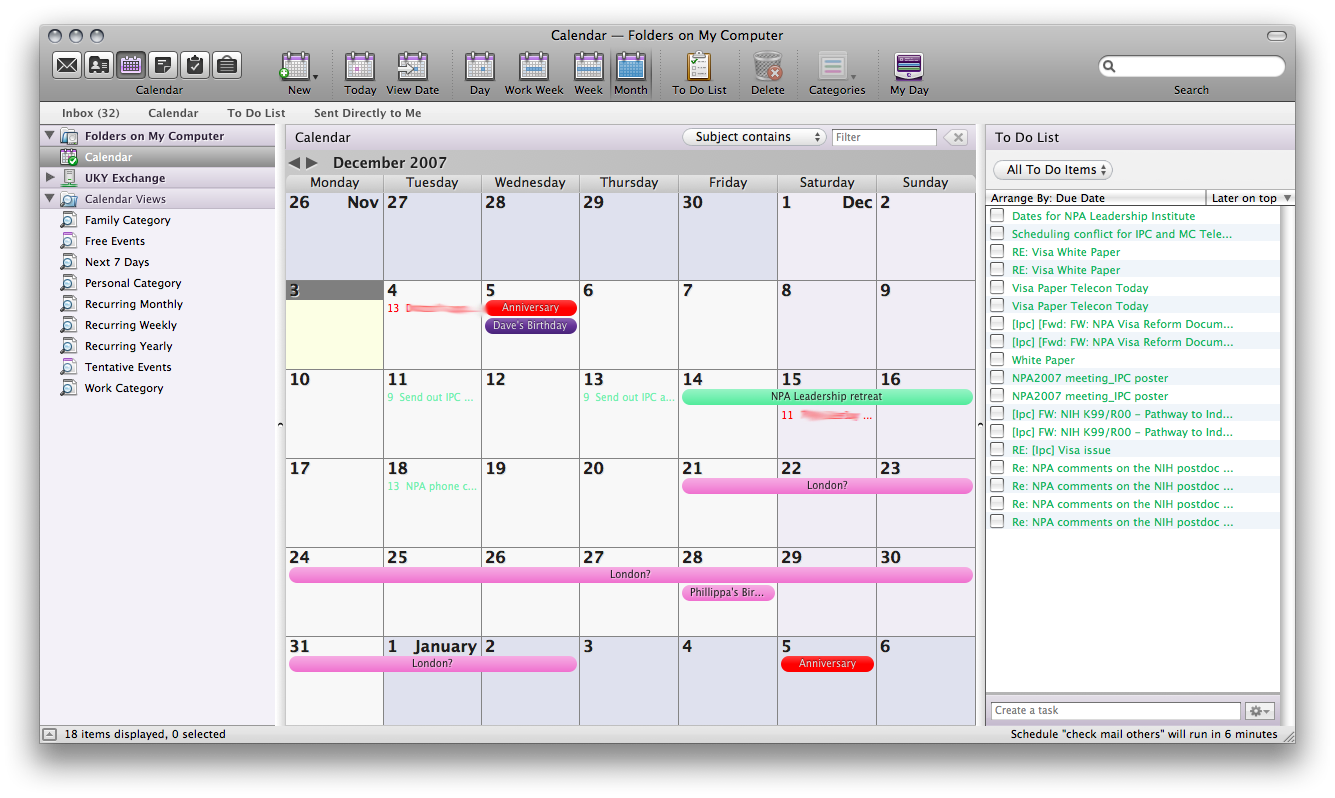The image size is (1335, 798).
Task: Open the Address Book view icon
Action: click(99, 65)
